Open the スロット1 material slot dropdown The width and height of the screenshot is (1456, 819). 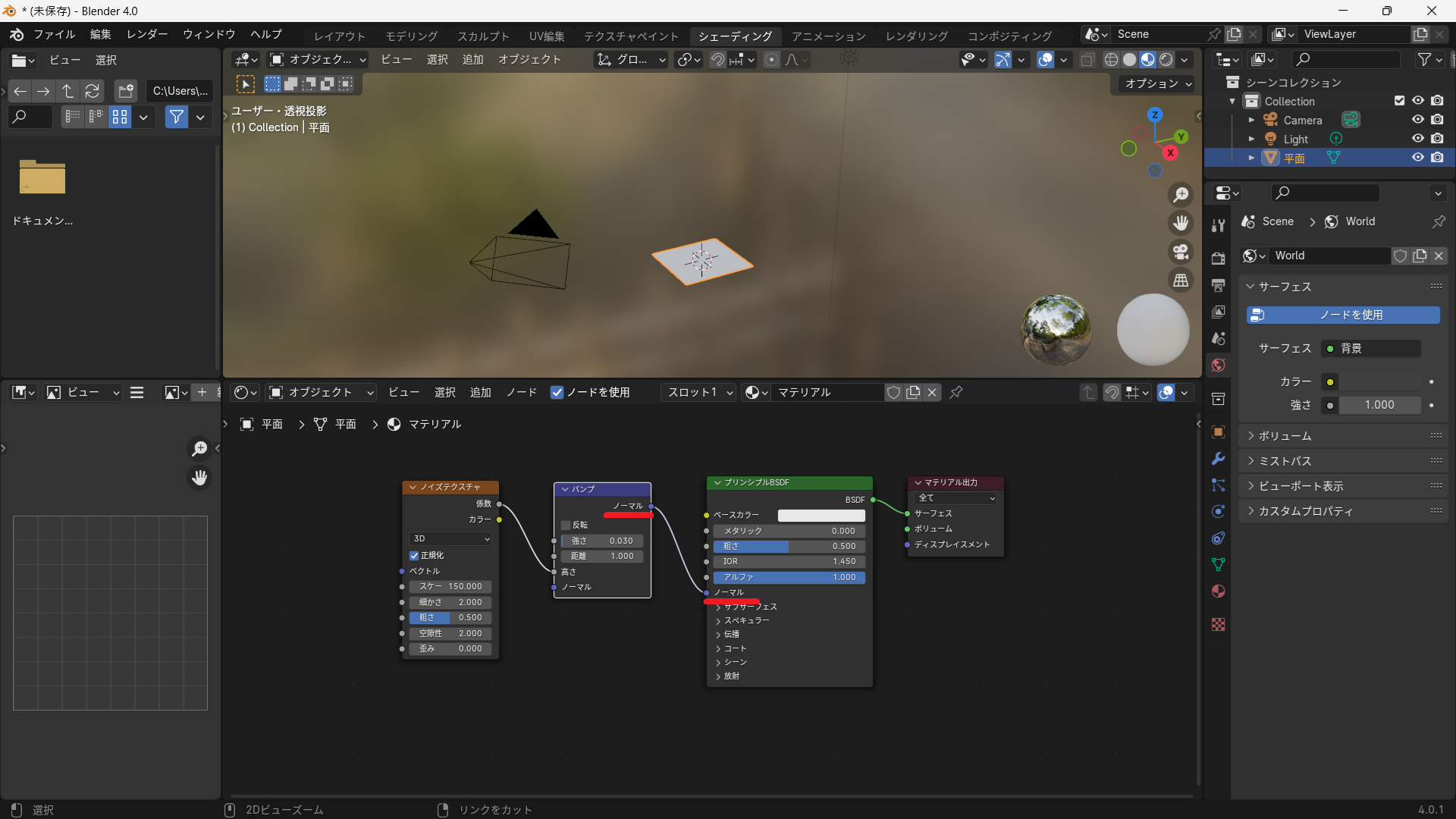click(x=699, y=392)
